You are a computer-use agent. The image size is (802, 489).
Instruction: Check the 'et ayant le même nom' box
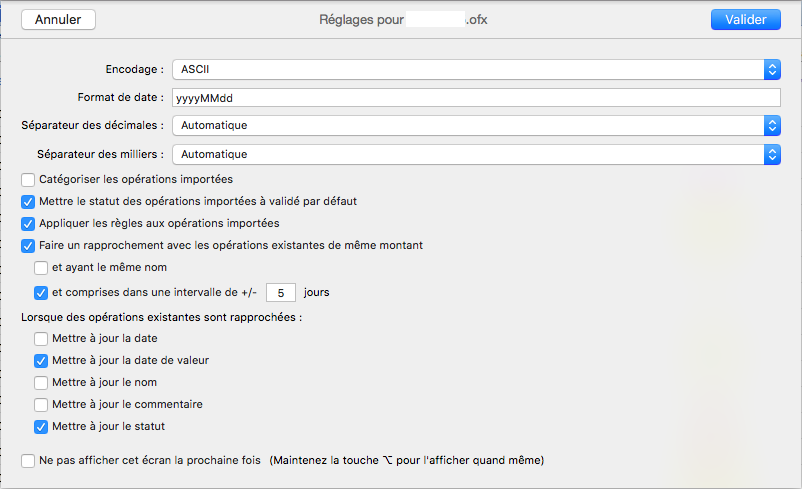pos(41,268)
